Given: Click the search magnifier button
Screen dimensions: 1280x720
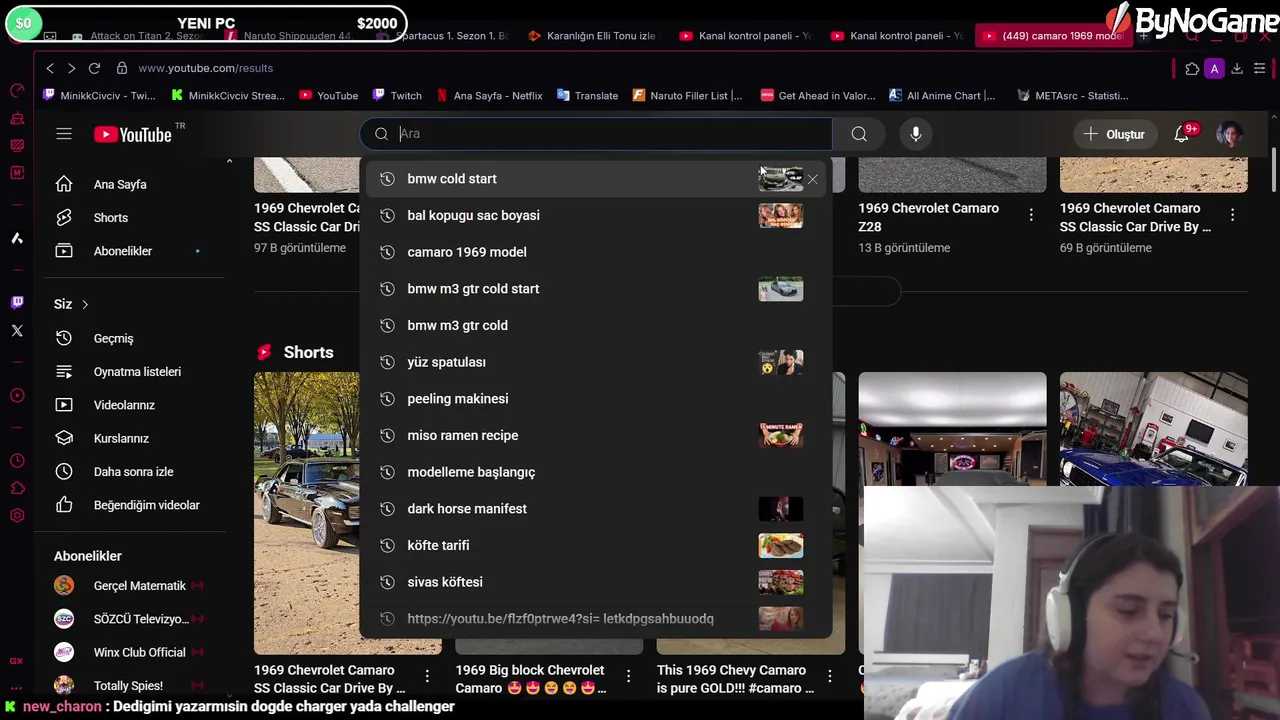Looking at the screenshot, I should pos(859,134).
